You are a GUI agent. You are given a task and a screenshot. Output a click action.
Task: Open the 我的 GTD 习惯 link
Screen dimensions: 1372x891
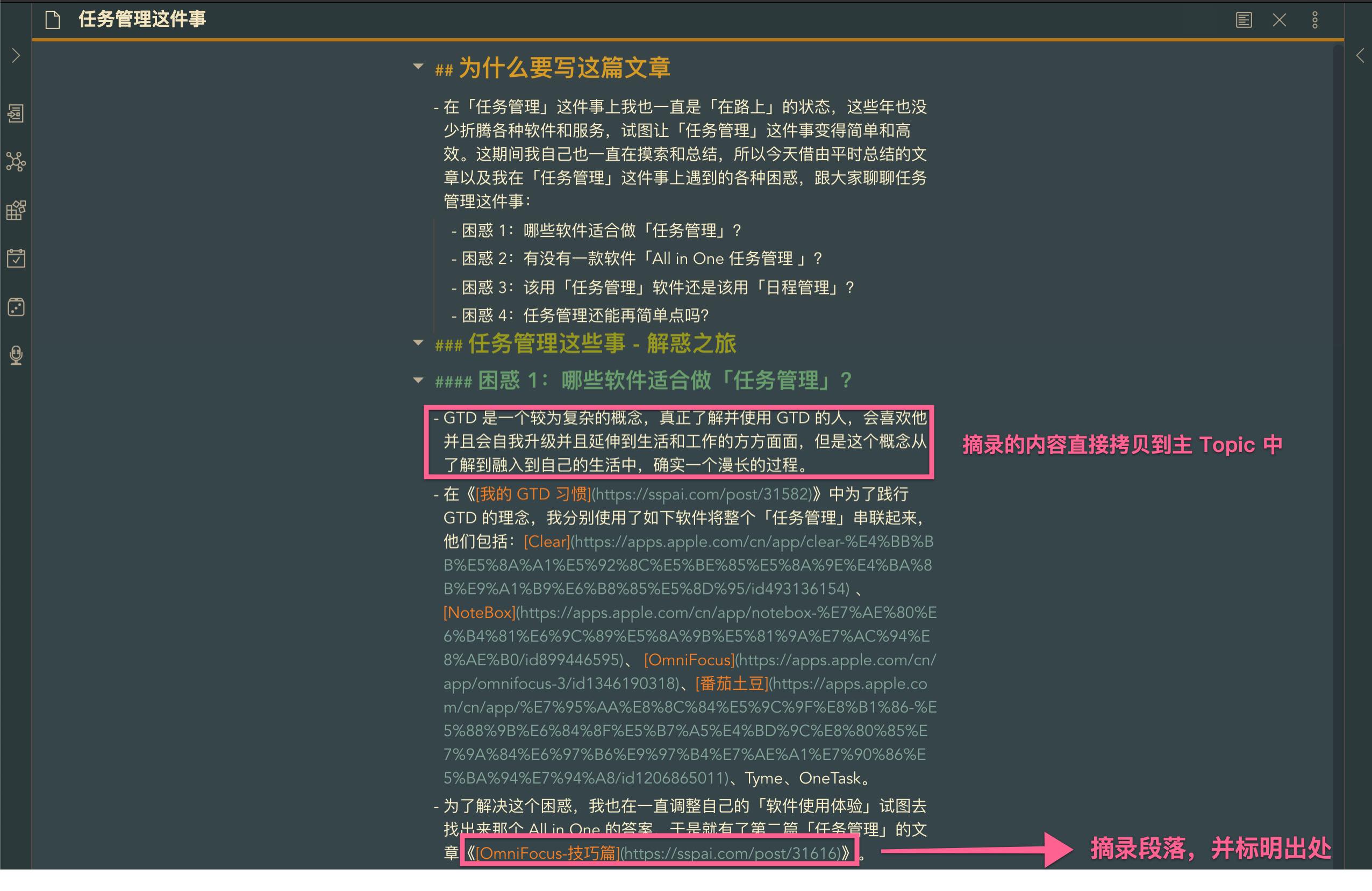533,494
